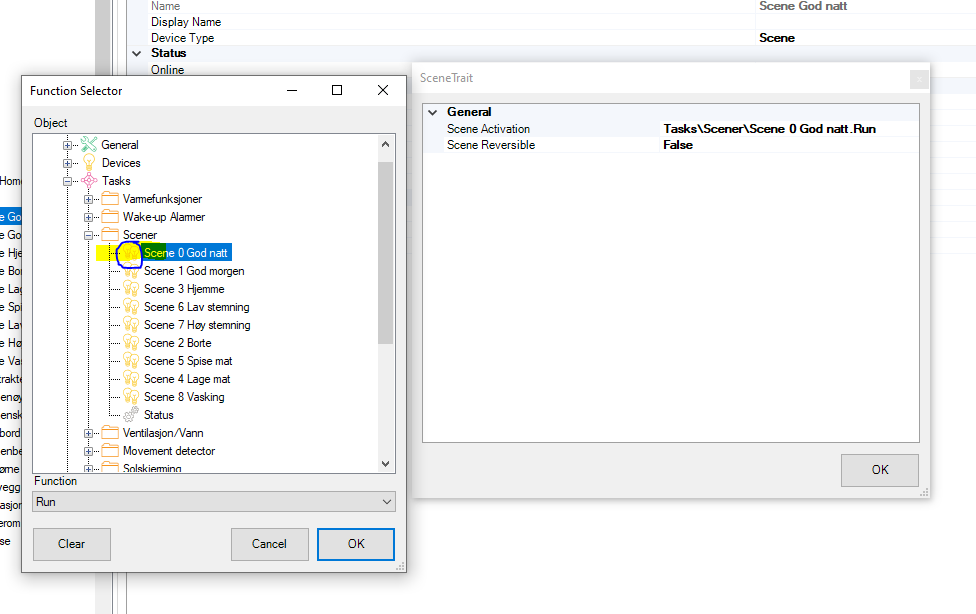
Task: Click the Status gears icon
Action: pyautogui.click(x=131, y=415)
